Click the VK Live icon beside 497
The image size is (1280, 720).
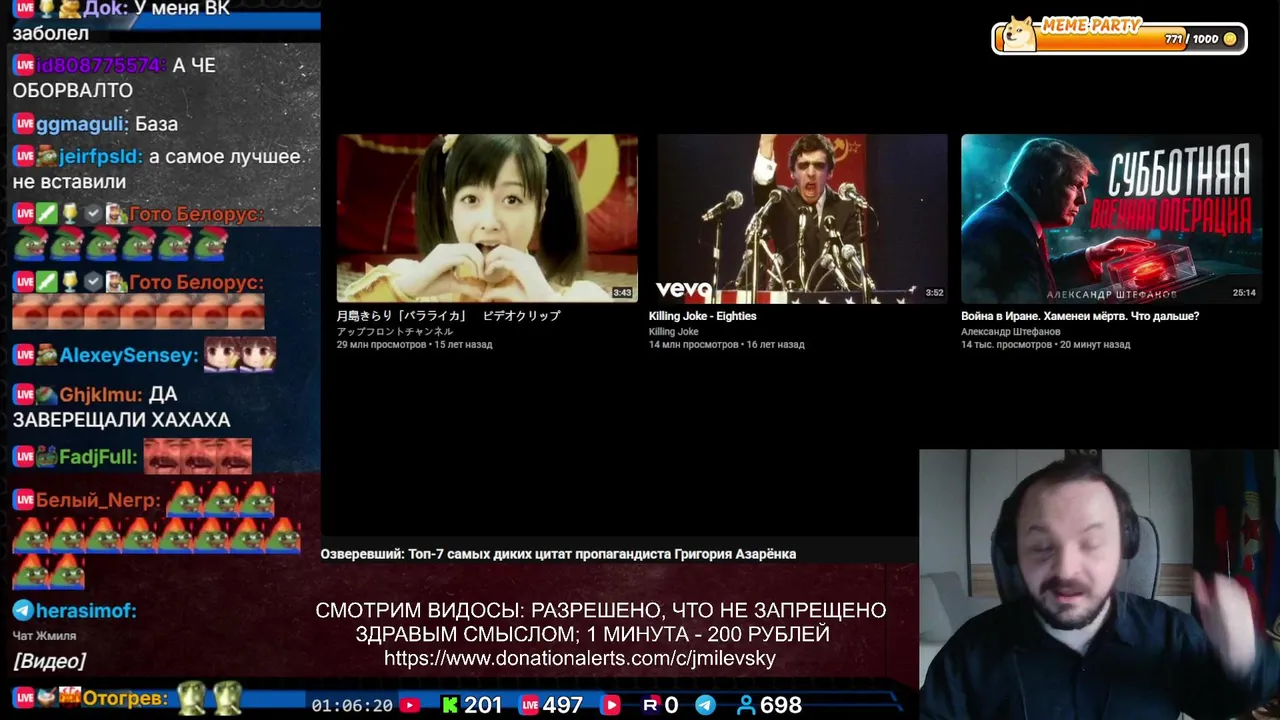(529, 705)
